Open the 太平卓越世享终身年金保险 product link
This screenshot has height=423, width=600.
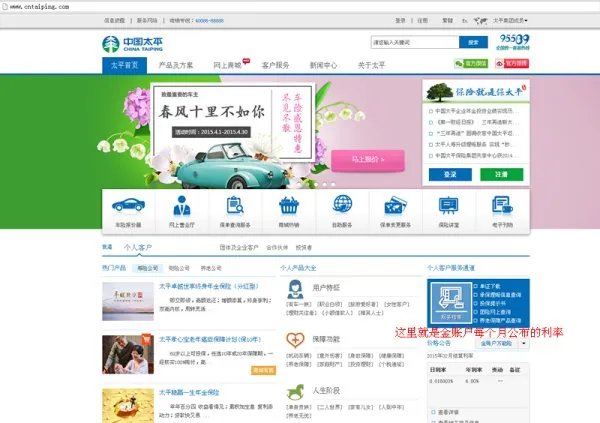[209, 286]
